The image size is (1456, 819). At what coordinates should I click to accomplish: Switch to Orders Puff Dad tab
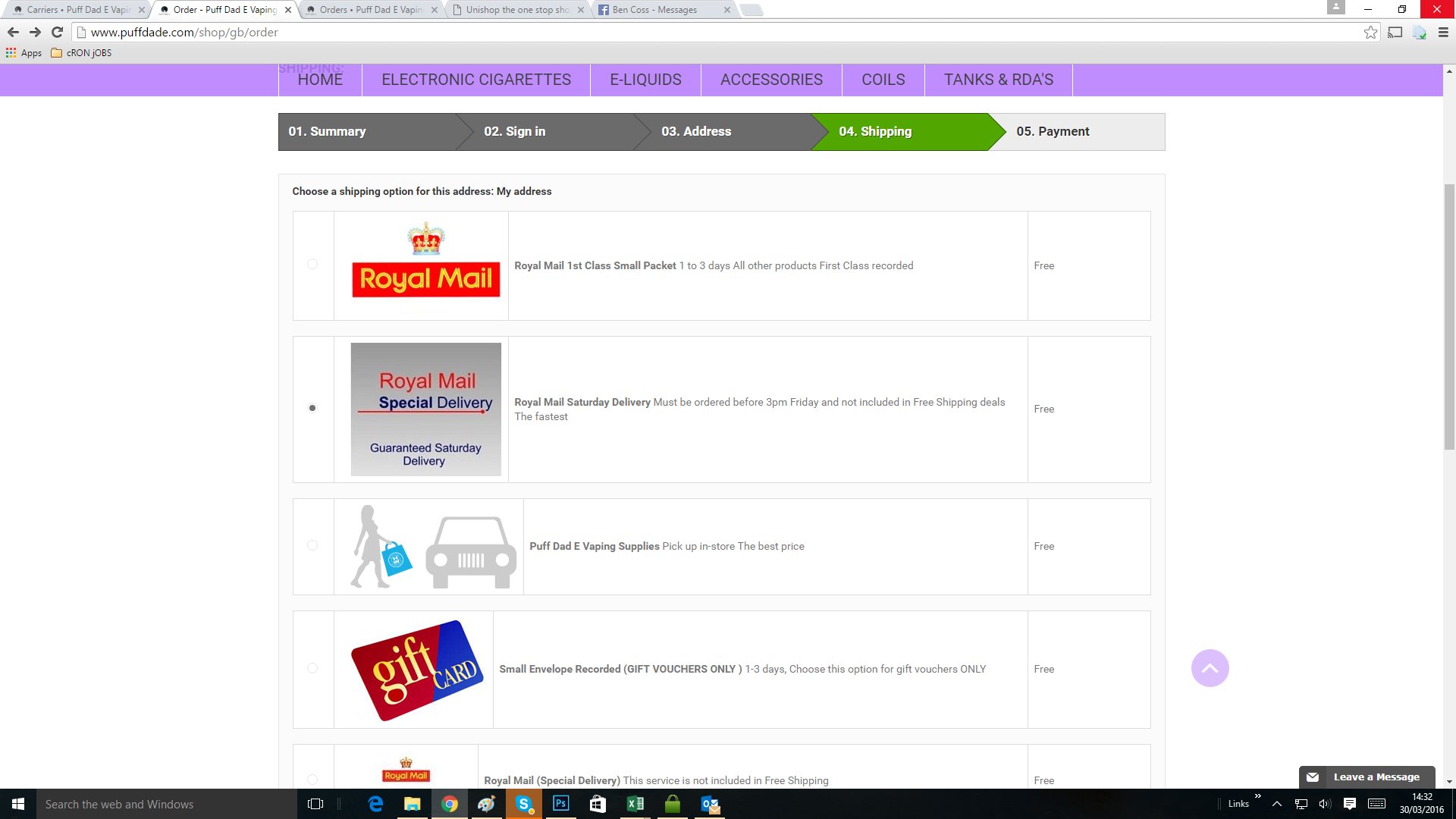370,10
